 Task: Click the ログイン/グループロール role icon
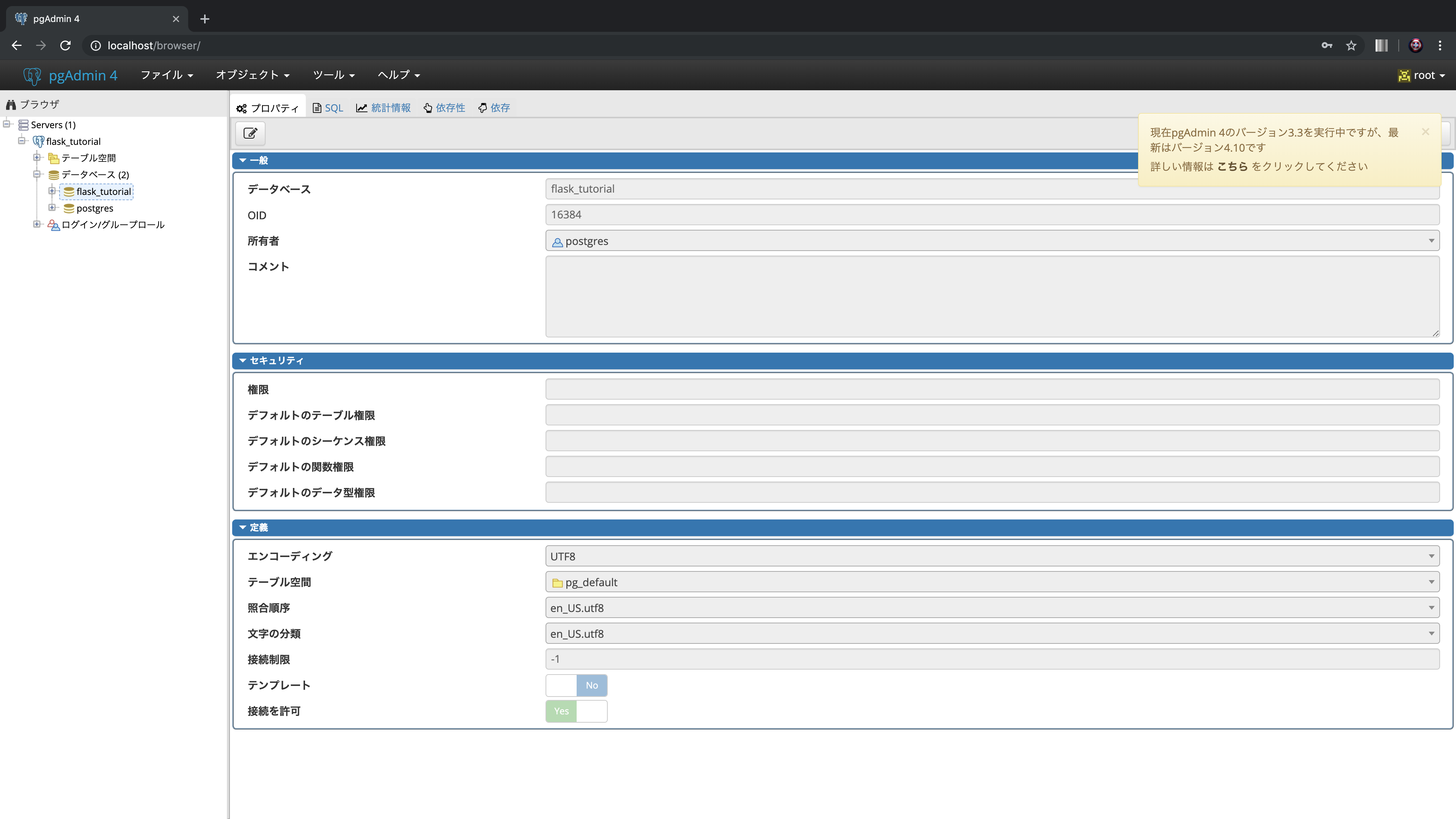[54, 225]
